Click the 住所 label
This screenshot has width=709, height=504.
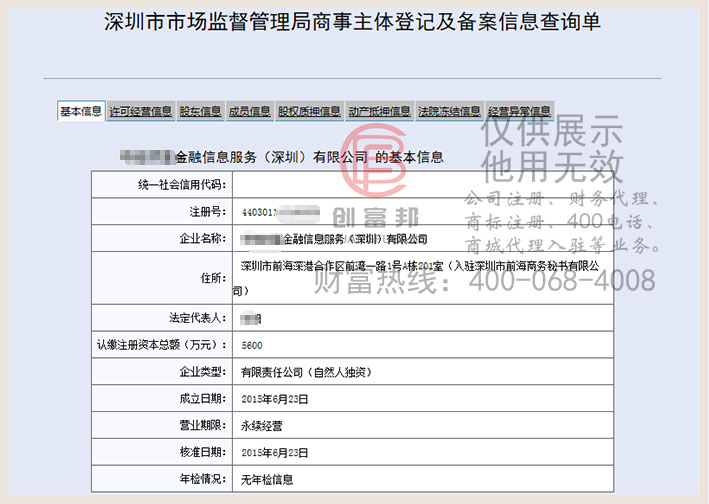tap(213, 278)
